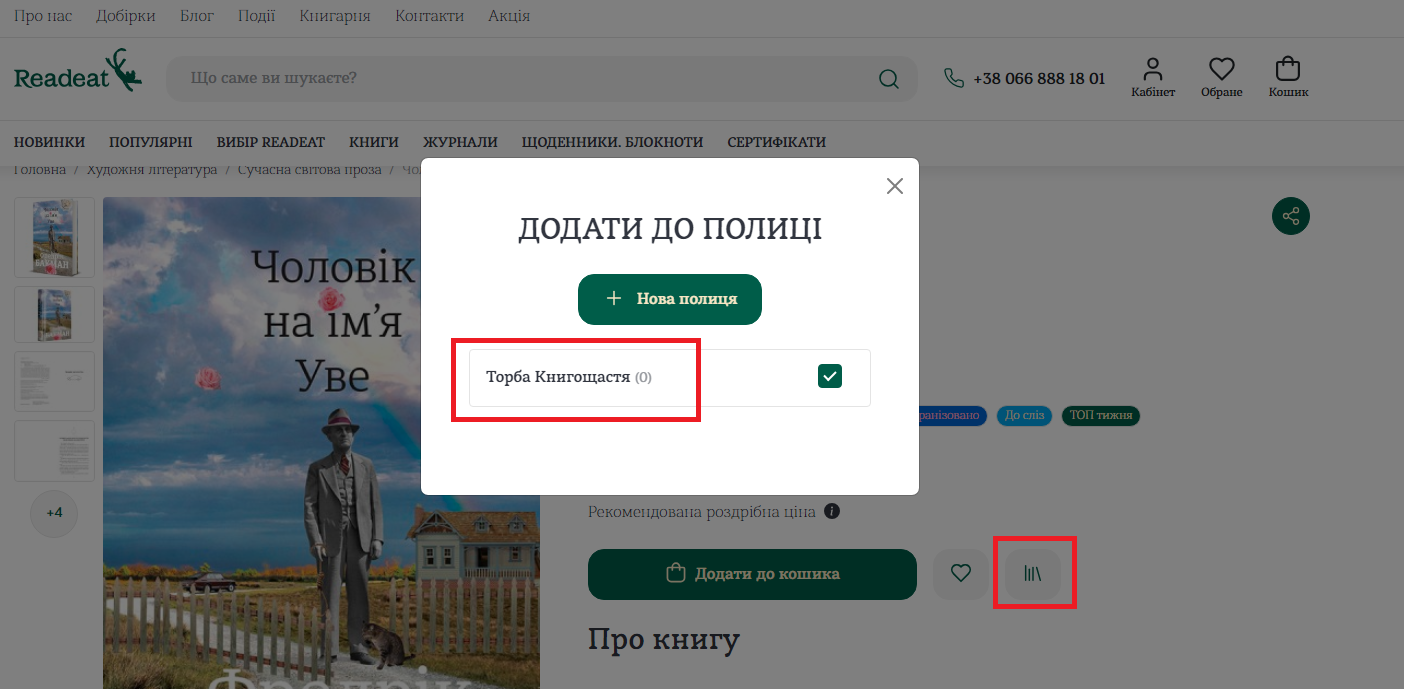The height and width of the screenshot is (689, 1404).
Task: Click the ТОП тижня tag
Action: click(1101, 415)
